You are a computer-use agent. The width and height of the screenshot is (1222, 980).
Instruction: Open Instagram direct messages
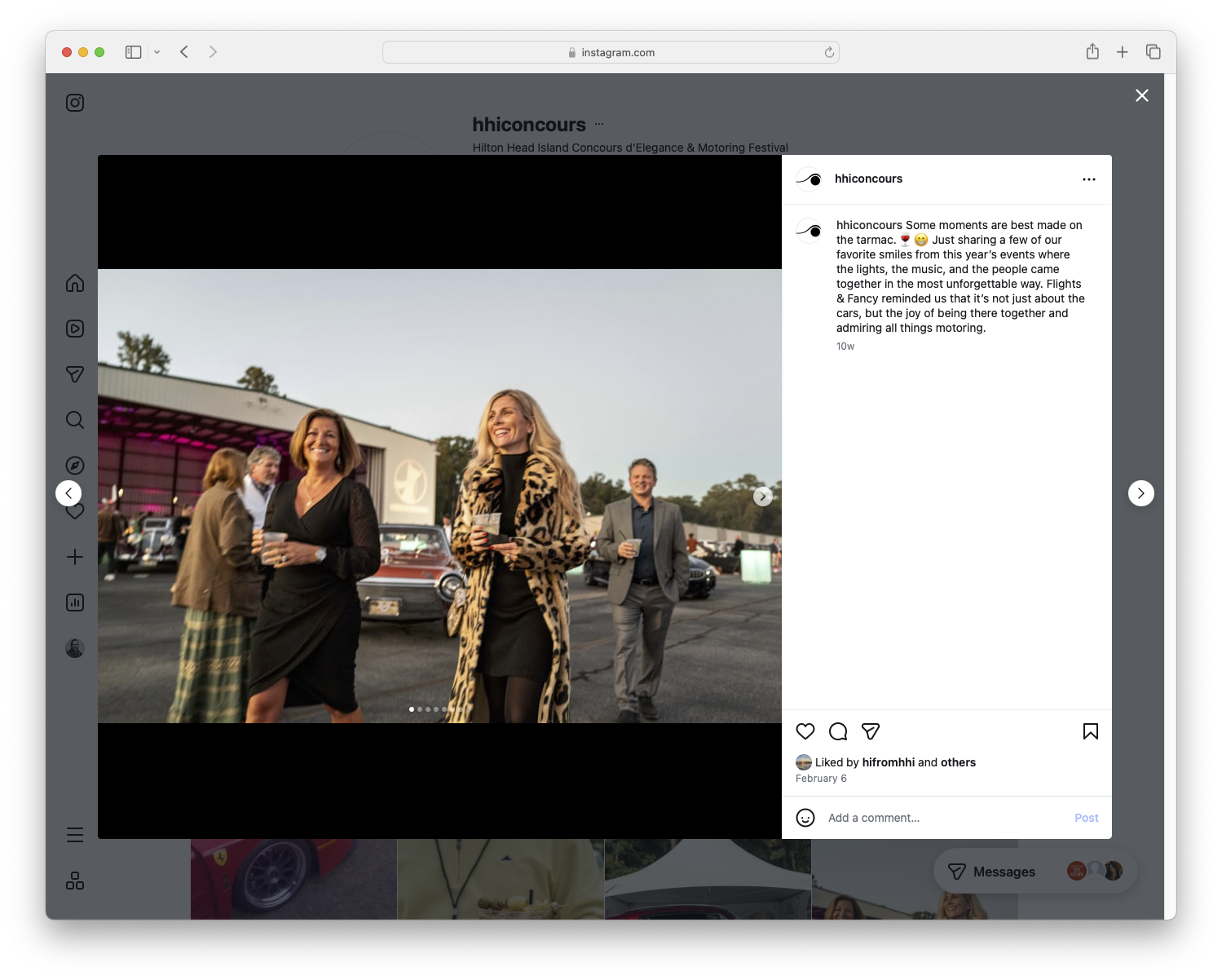pos(74,373)
